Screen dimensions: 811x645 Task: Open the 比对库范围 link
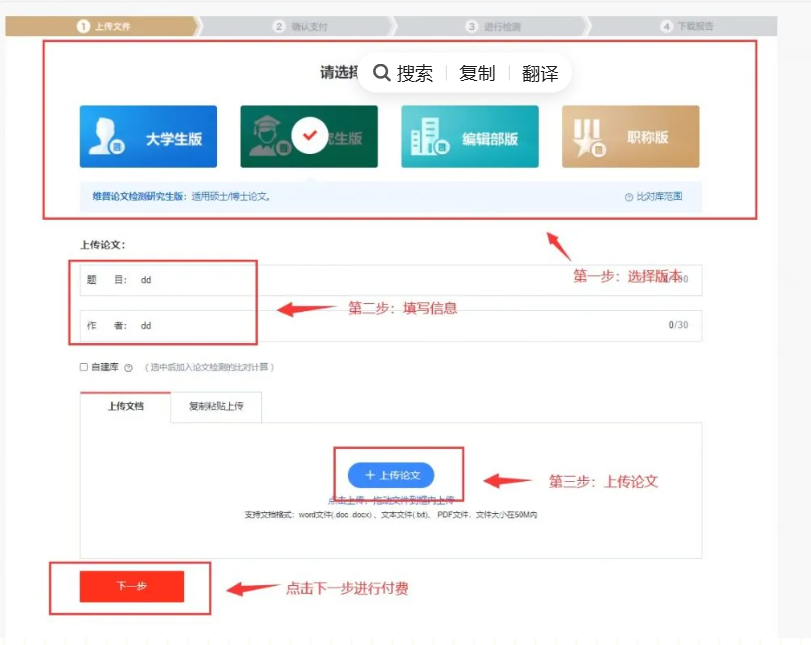click(659, 197)
